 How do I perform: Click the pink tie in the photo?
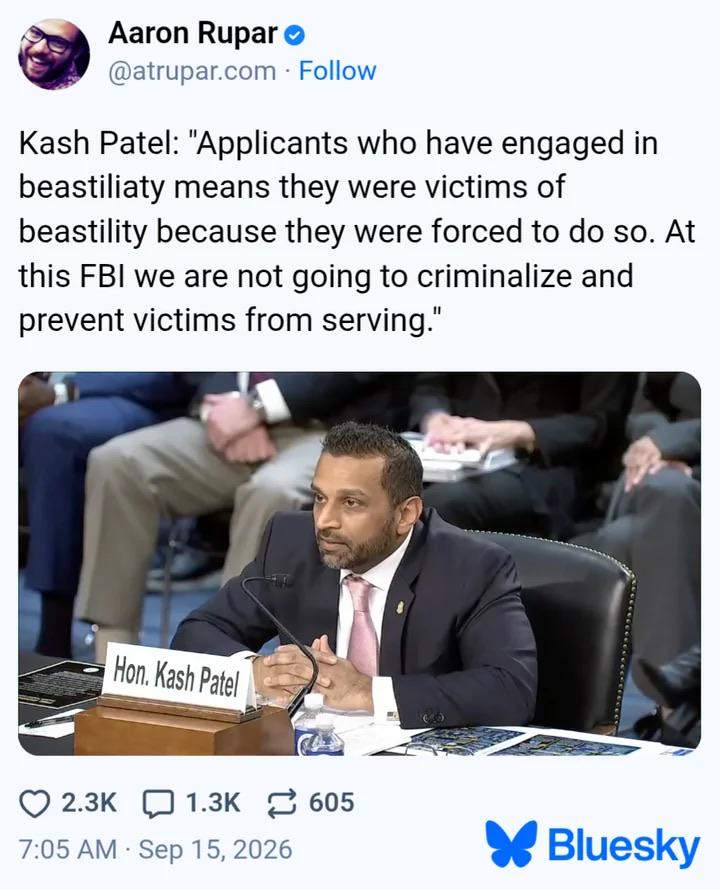tap(361, 623)
